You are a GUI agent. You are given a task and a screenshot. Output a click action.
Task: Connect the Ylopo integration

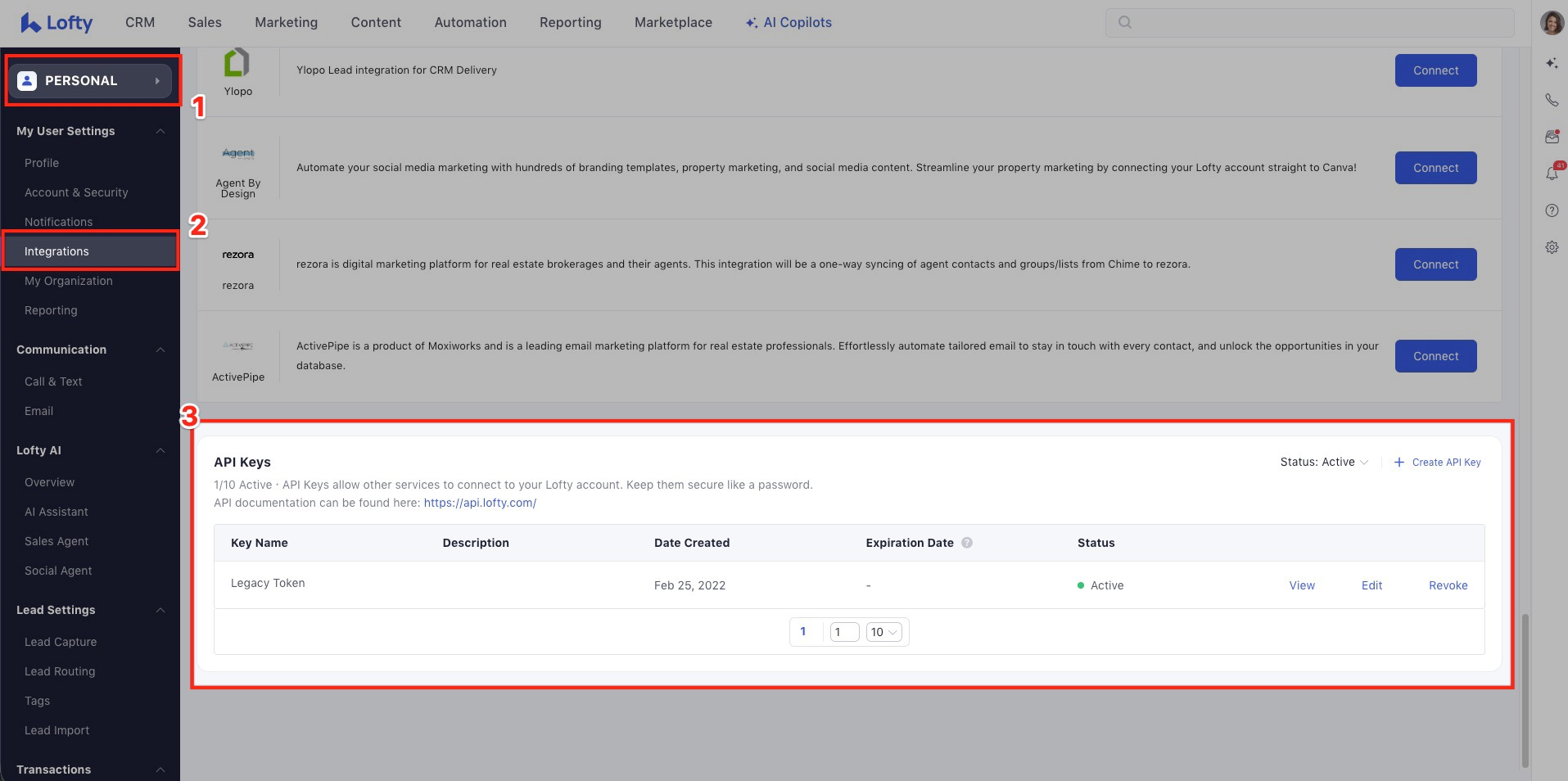tap(1435, 70)
